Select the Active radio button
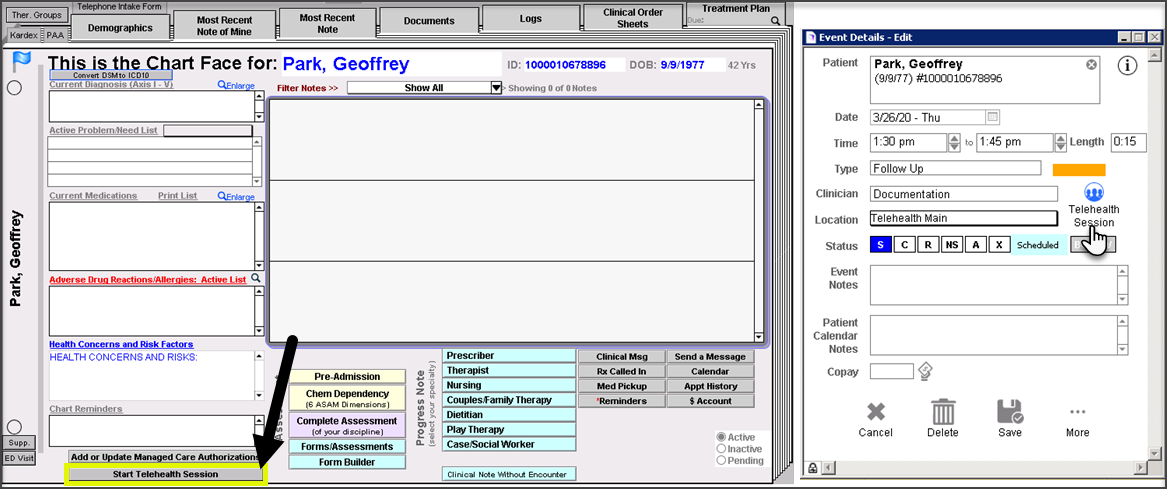 tap(721, 437)
